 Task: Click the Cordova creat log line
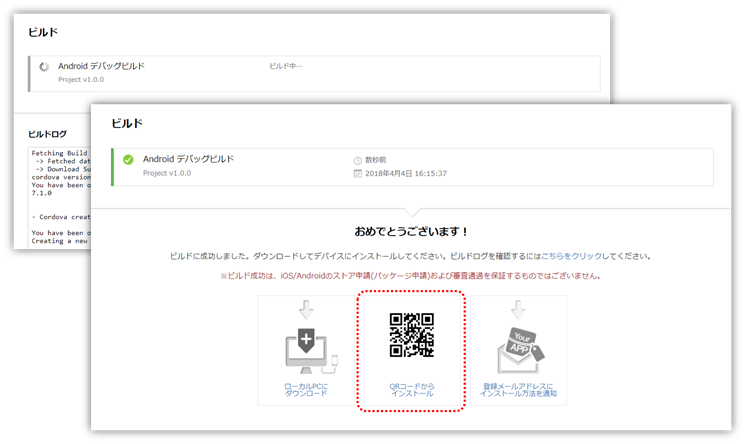pos(61,217)
